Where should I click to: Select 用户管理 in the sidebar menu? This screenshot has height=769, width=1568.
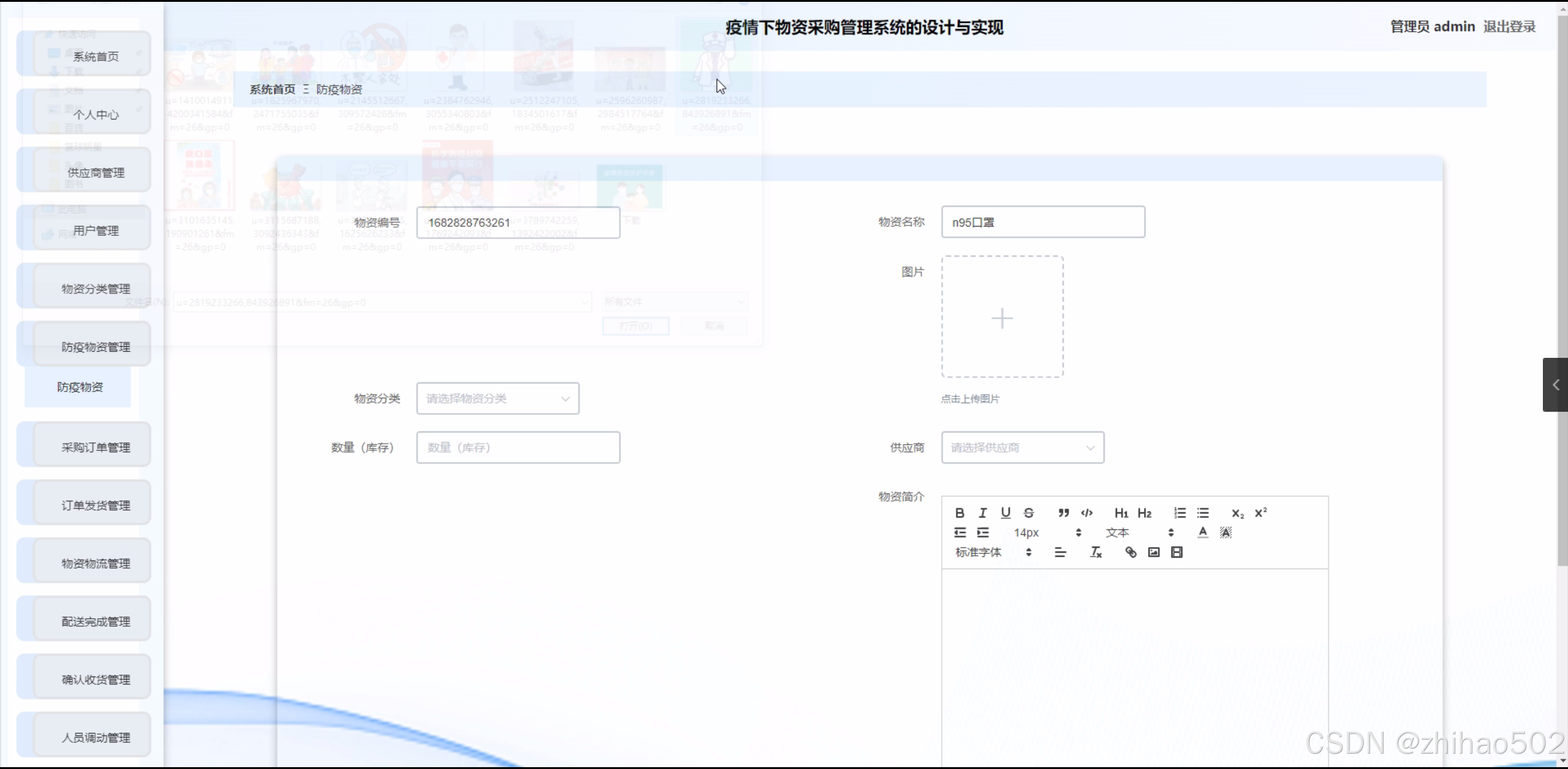[x=95, y=230]
